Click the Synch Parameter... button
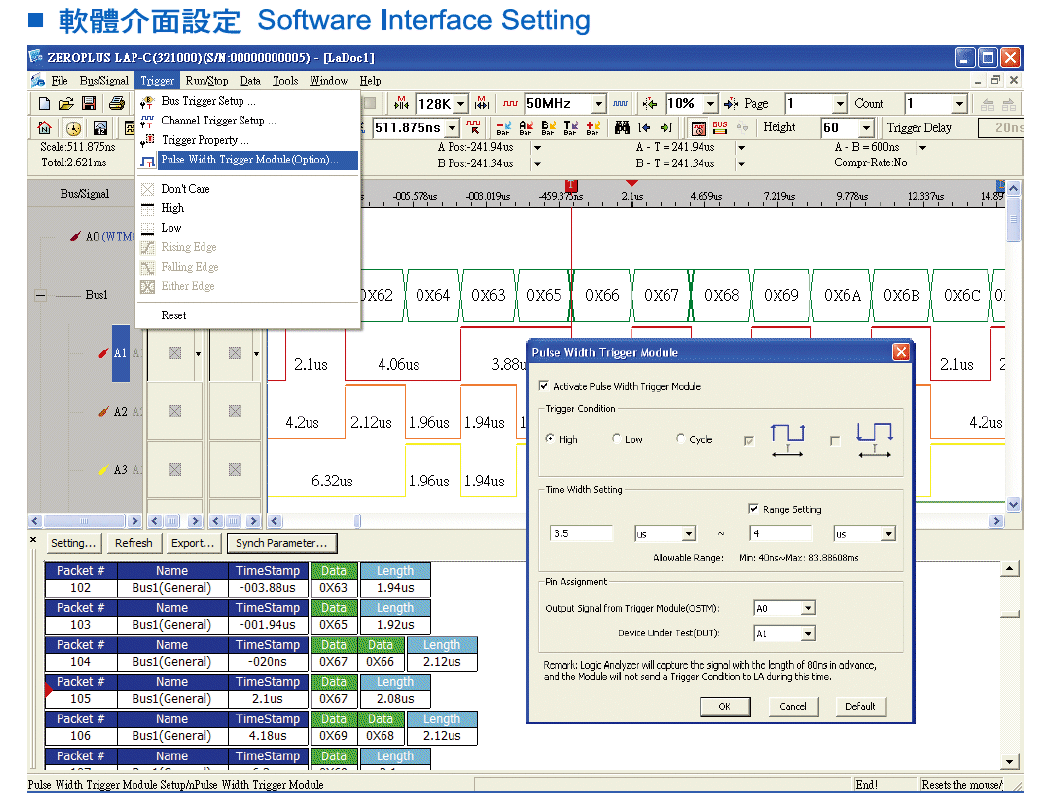This screenshot has width=1038, height=810. point(281,543)
